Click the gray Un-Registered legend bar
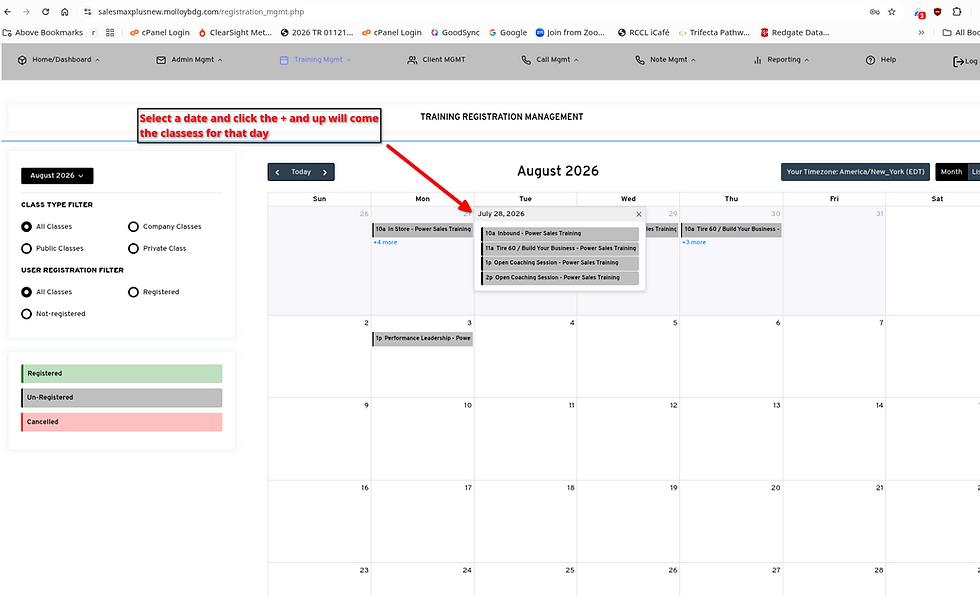 point(121,398)
